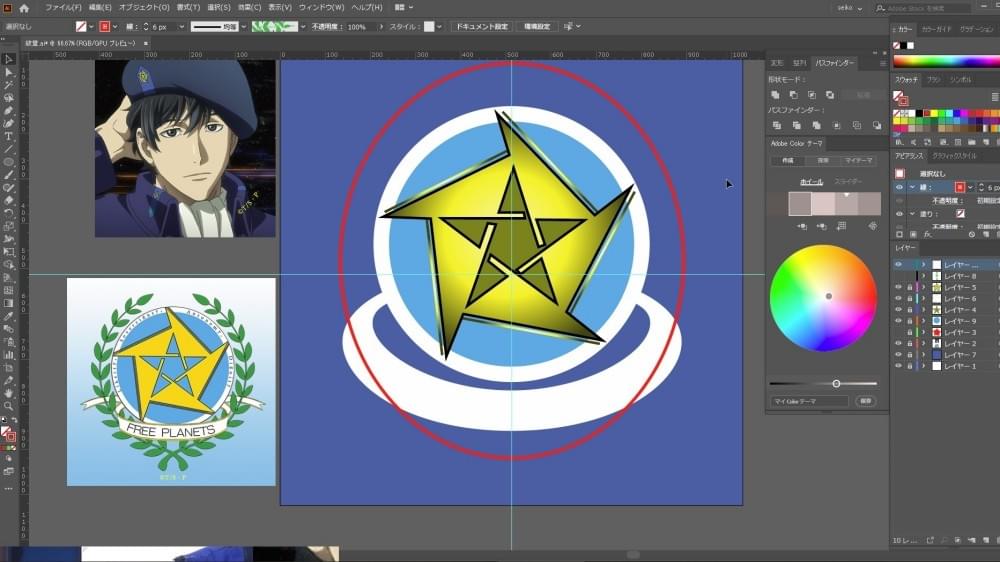Click the Home icon in top bar
Image resolution: width=1000 pixels, height=562 pixels.
pyautogui.click(x=24, y=8)
